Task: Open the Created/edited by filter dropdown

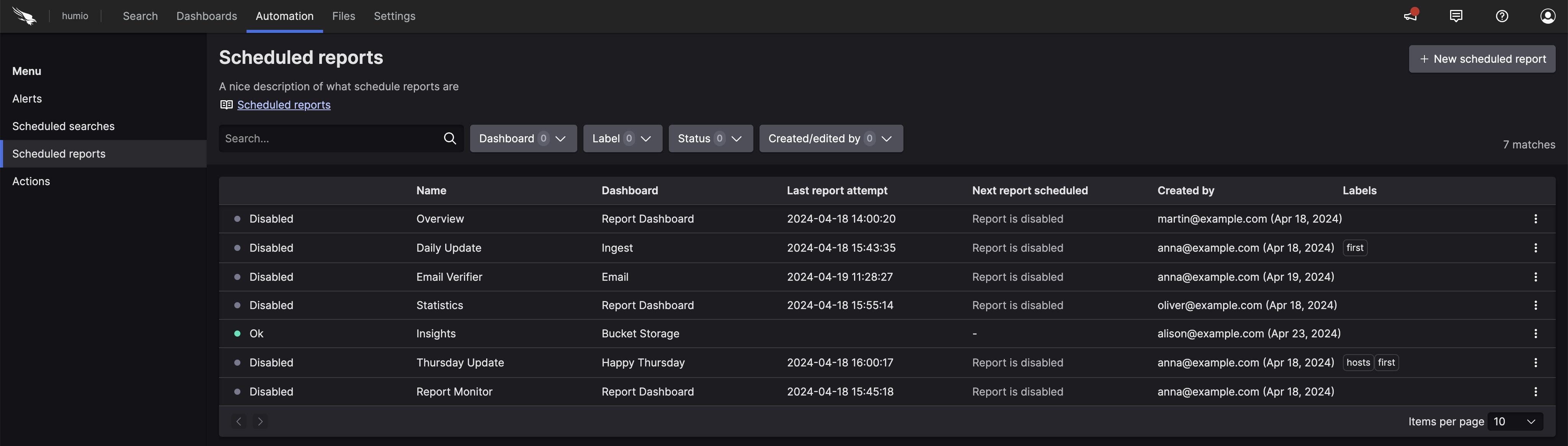Action: tap(830, 139)
